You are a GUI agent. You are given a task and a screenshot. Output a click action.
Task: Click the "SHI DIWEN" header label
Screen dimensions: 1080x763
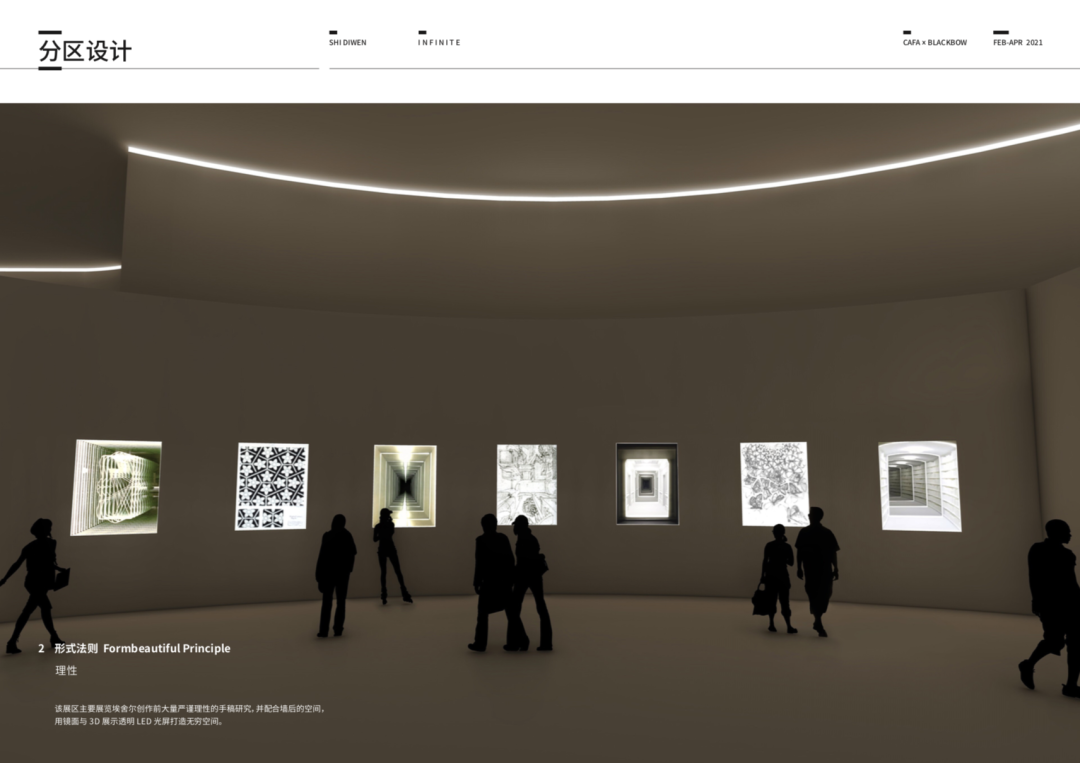348,43
